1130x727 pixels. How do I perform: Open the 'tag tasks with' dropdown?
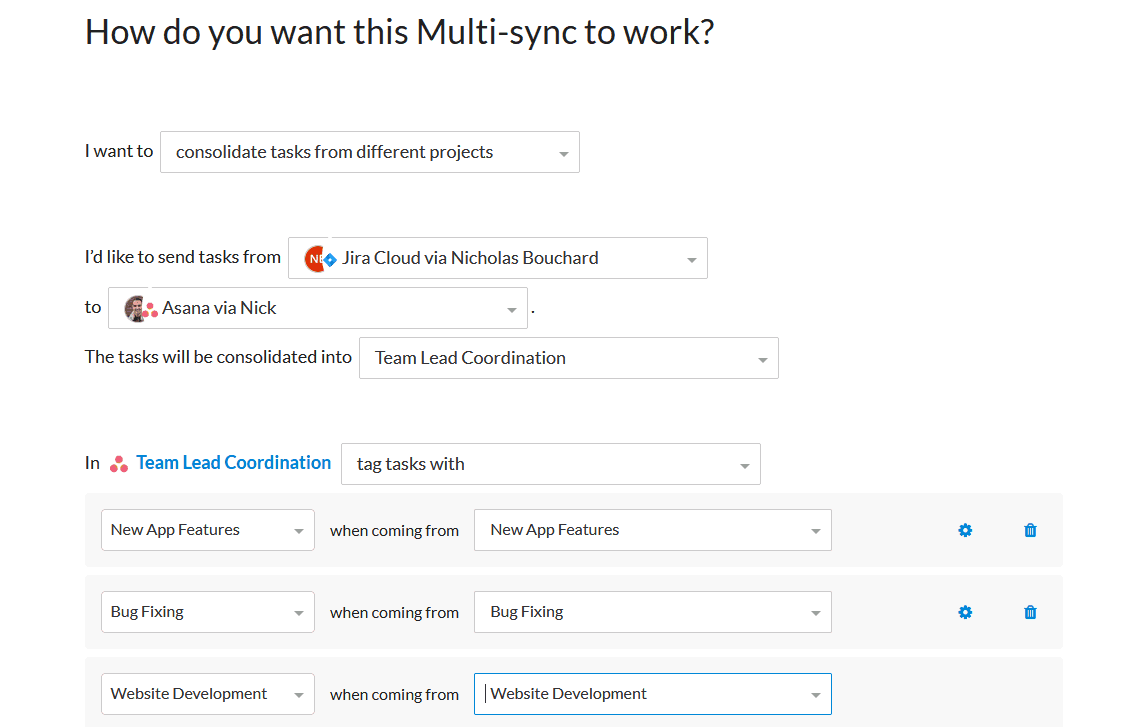click(x=551, y=464)
